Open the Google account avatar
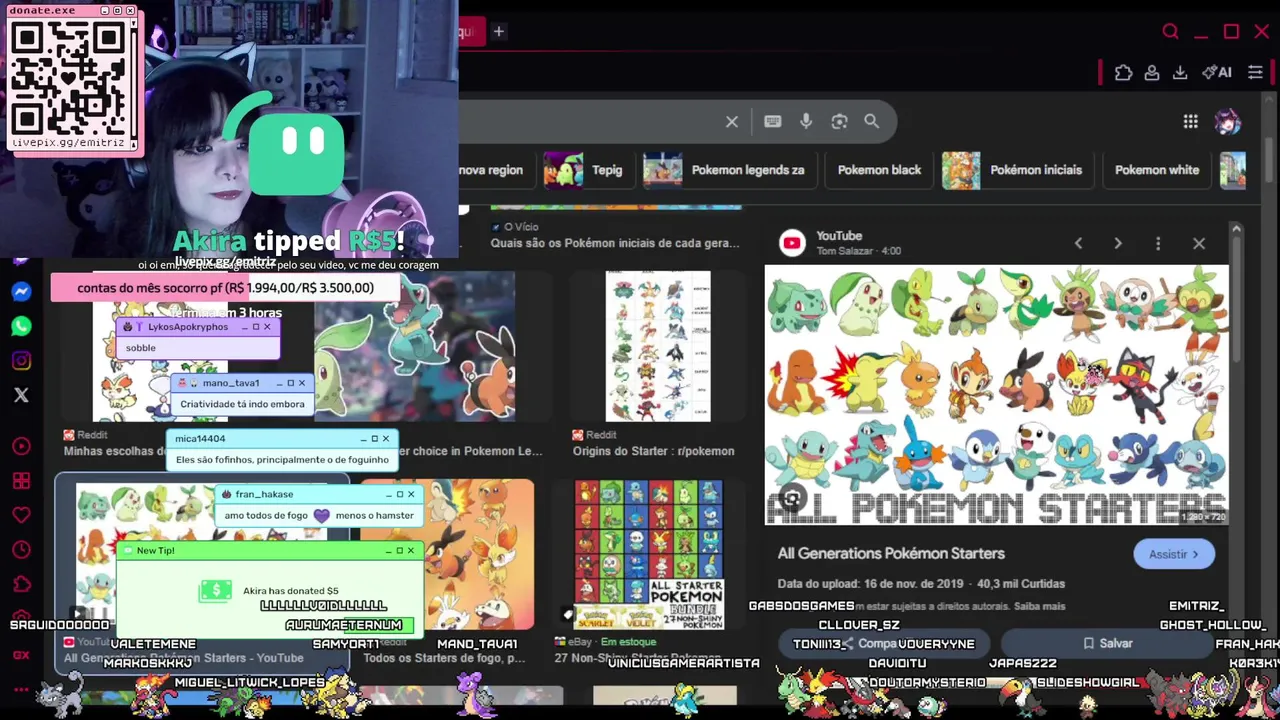 [1227, 122]
